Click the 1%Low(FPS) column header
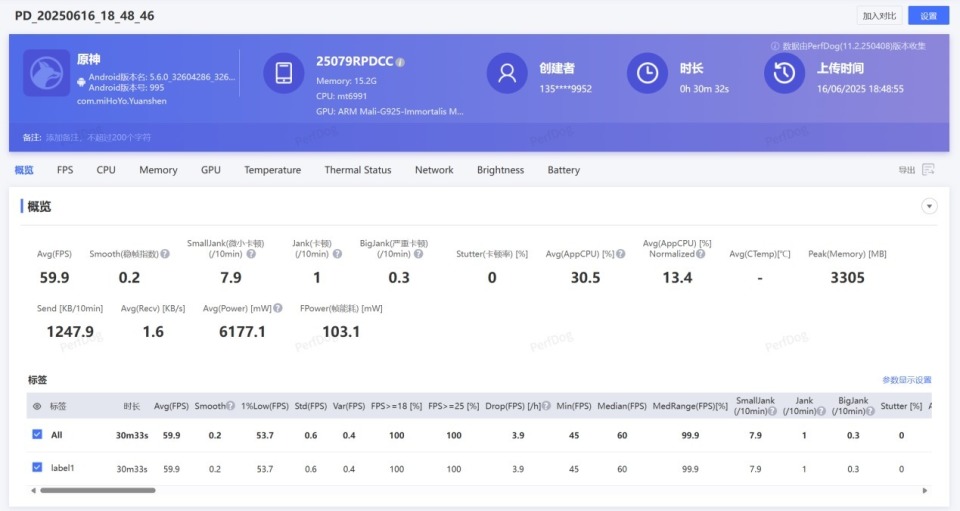Viewport: 960px width, 511px height. (x=264, y=406)
